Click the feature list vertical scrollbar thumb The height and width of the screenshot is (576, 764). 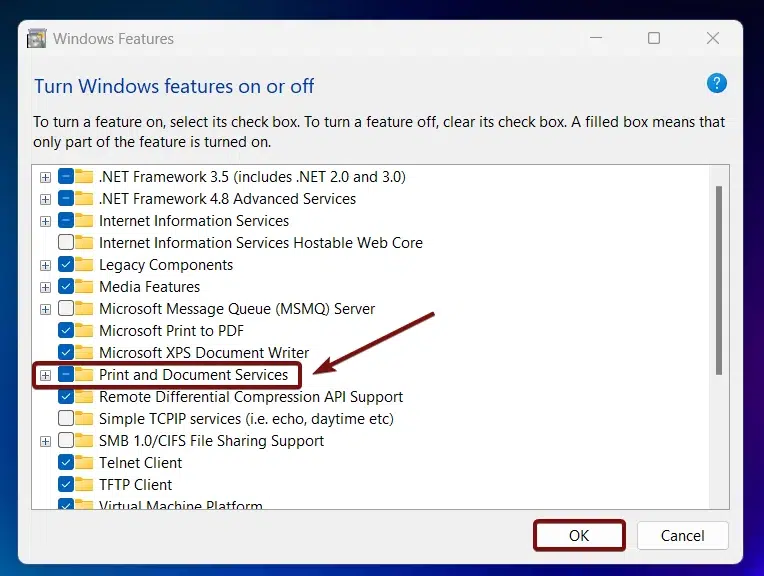pos(719,280)
